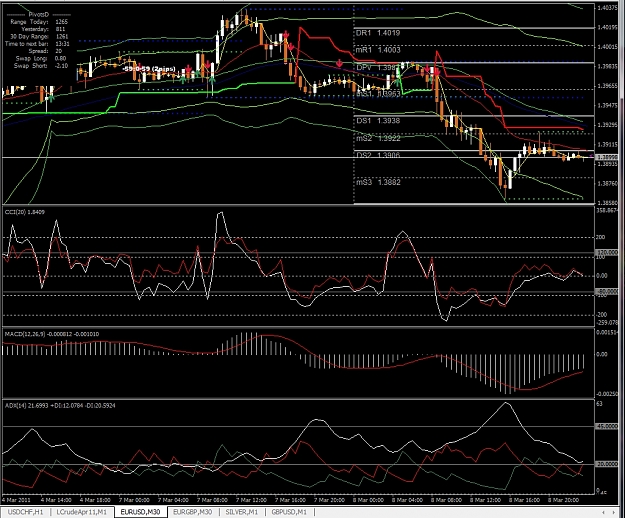Click the 1.38760 price axis label
This screenshot has width=625, height=518.
click(607, 184)
